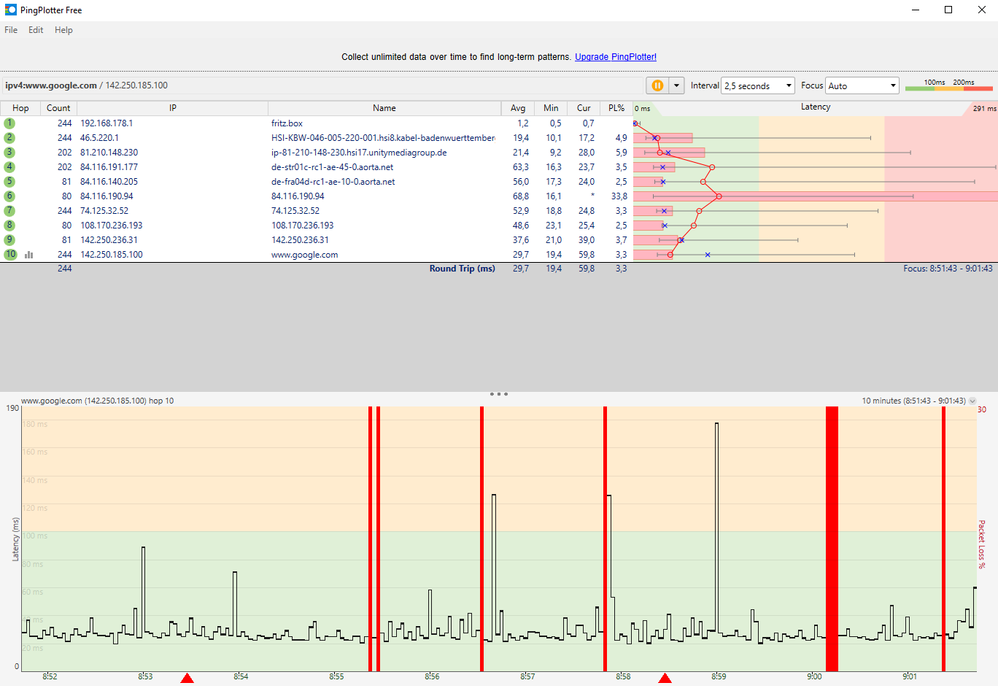Click the three-dot splitter handle above graph
Screen dimensions: 998x686
[499, 394]
